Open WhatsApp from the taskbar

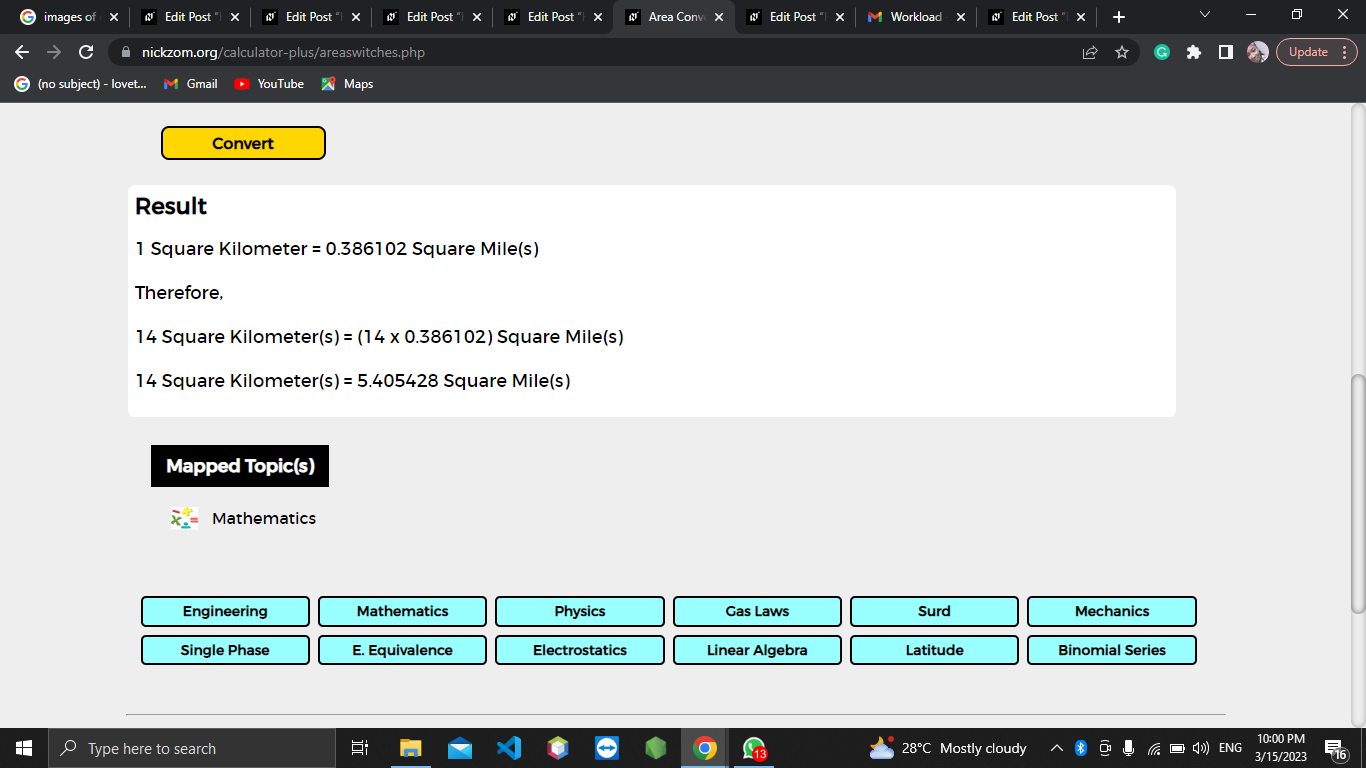[752, 748]
